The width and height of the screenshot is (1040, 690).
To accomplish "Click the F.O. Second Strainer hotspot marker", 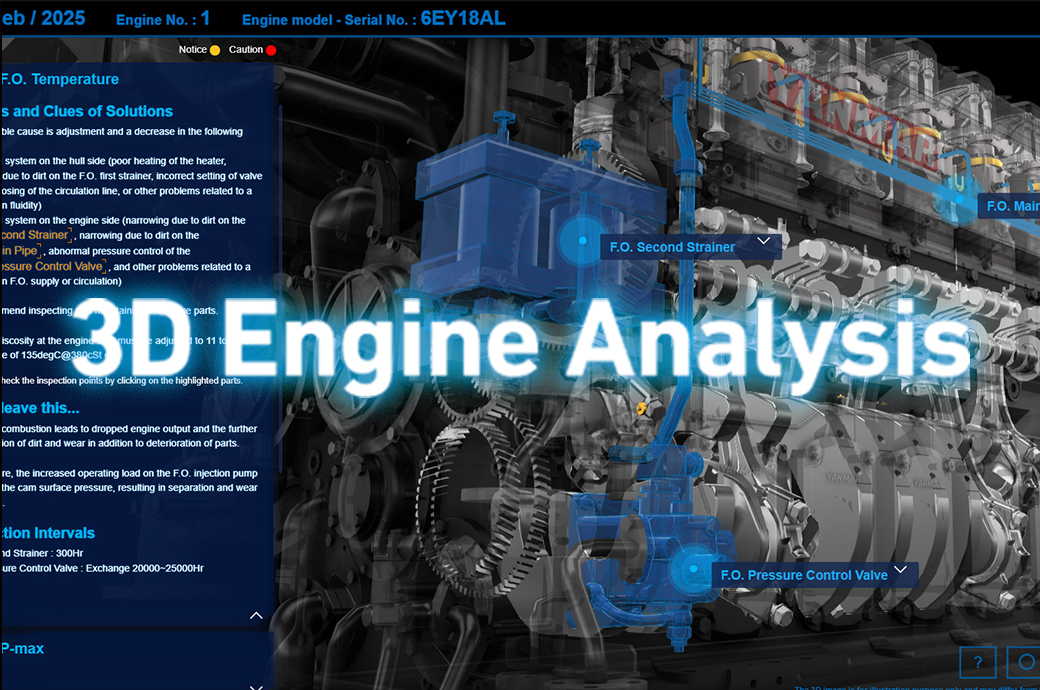I will pyautogui.click(x=579, y=240).
